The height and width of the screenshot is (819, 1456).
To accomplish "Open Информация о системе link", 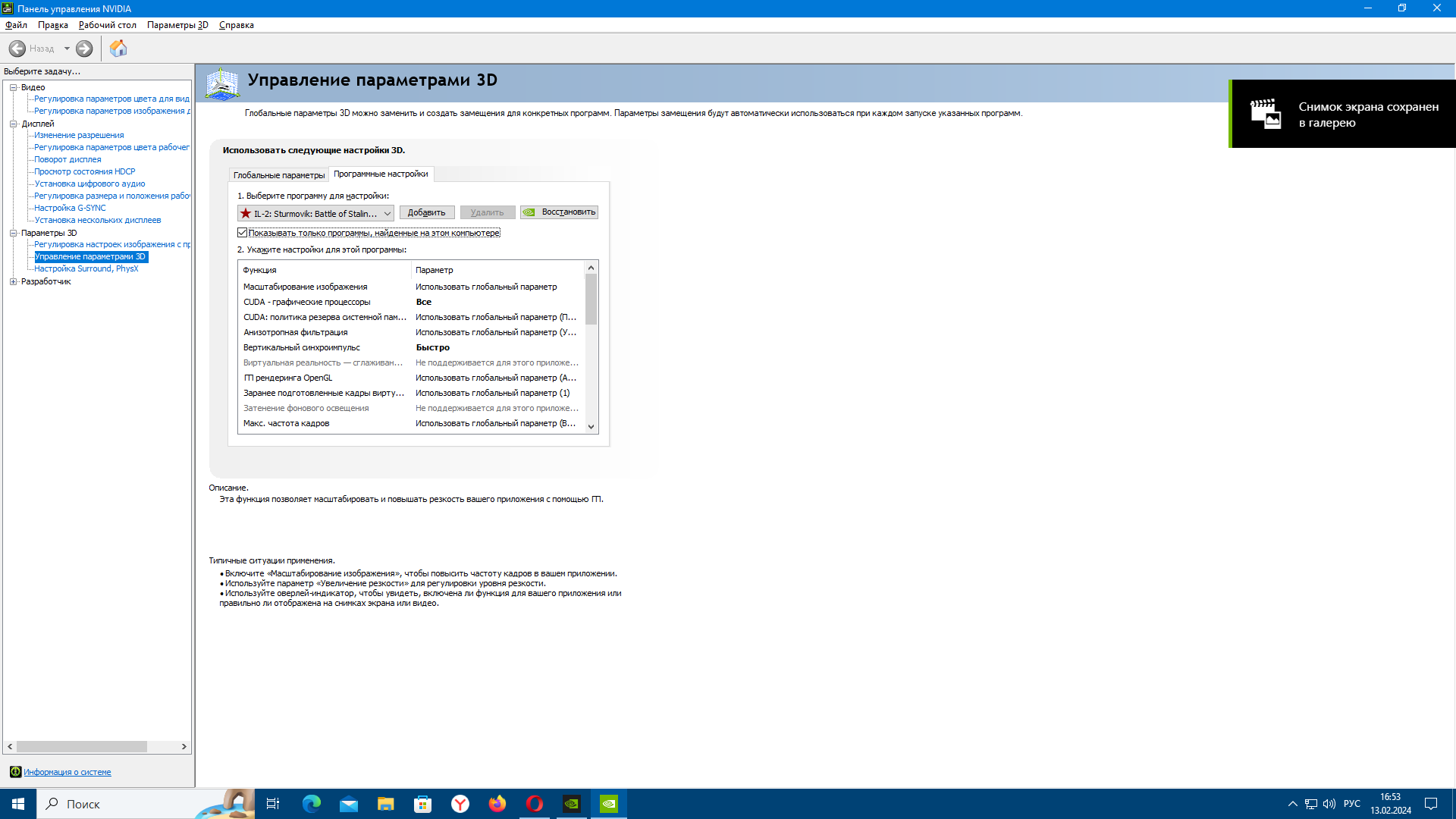I will 67,772.
